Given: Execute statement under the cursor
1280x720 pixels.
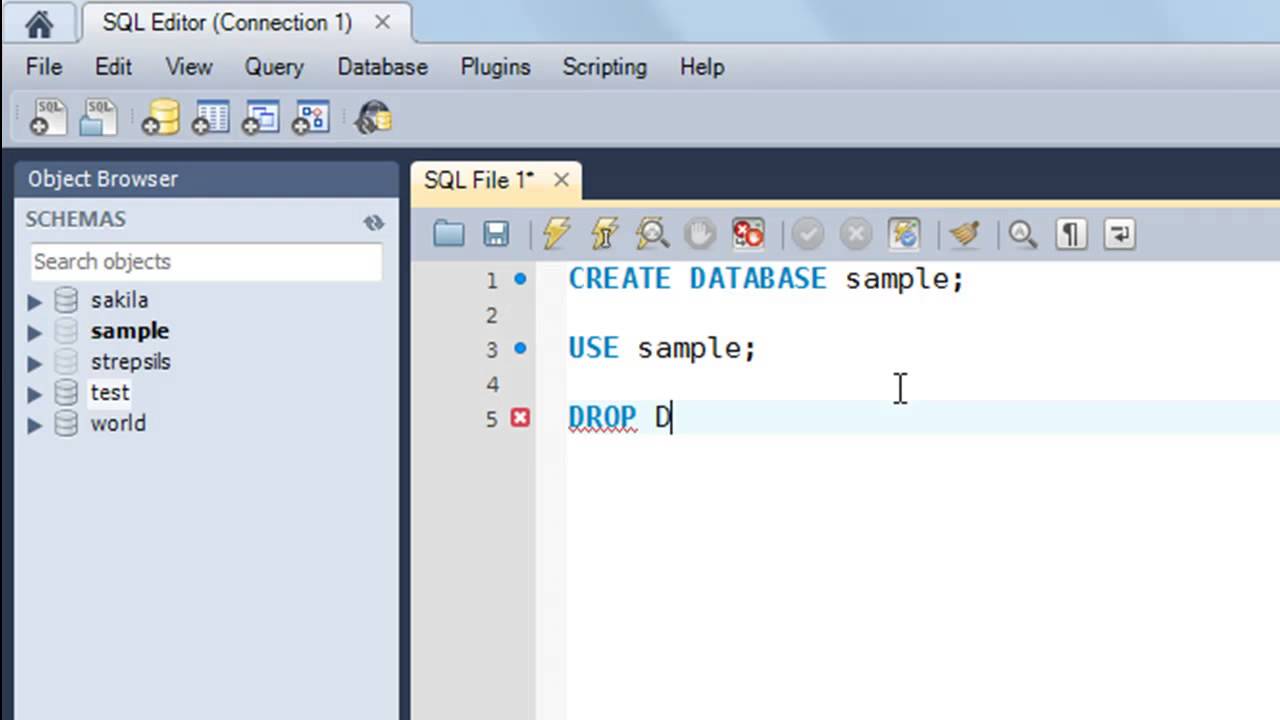Looking at the screenshot, I should pyautogui.click(x=604, y=234).
